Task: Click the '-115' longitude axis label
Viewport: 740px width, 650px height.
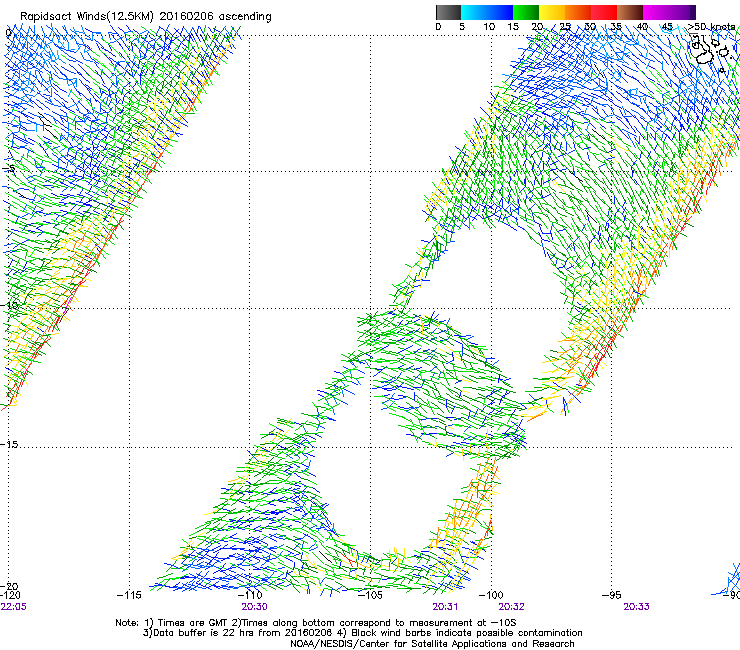Action: 129,595
